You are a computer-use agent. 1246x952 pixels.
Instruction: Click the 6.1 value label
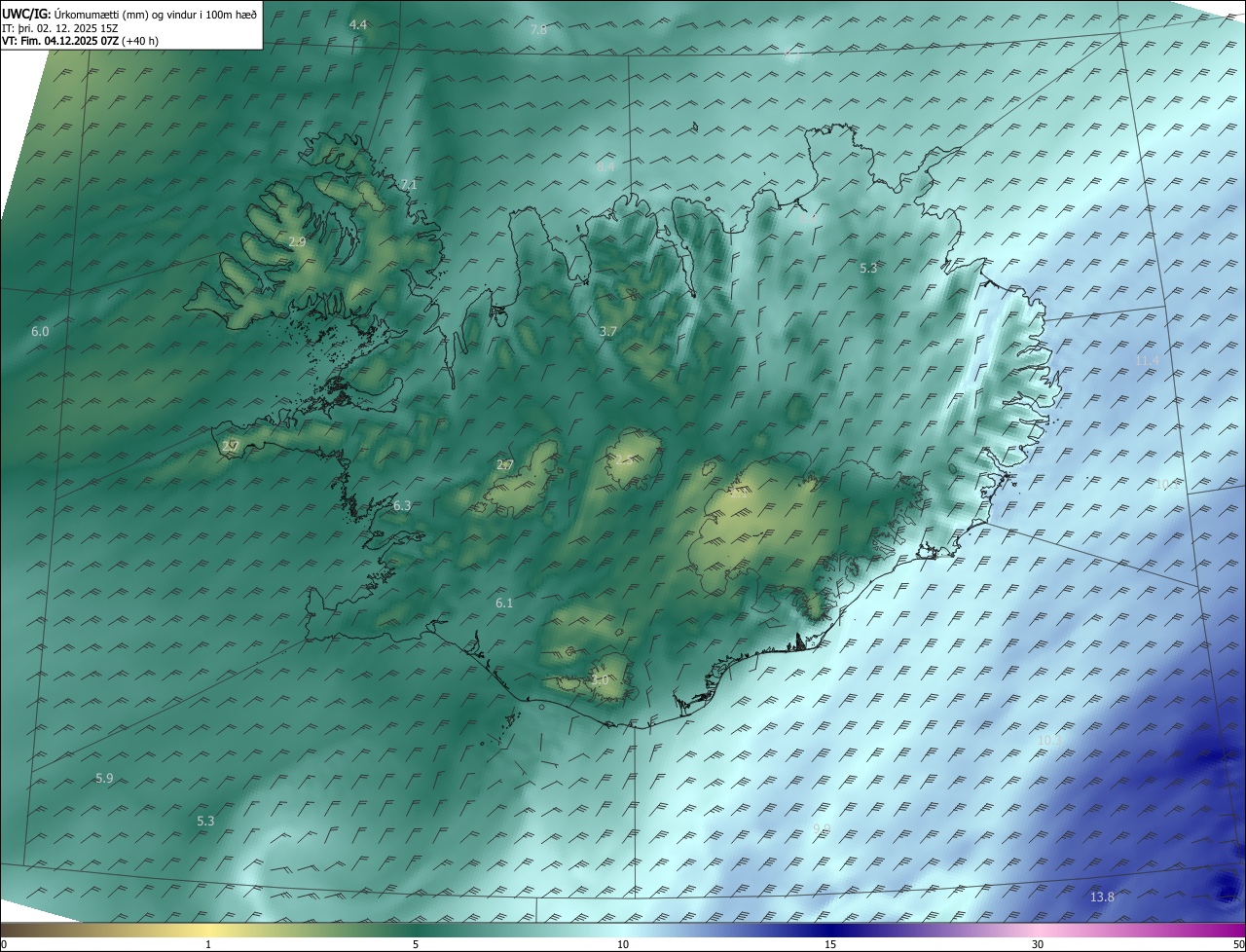[504, 604]
